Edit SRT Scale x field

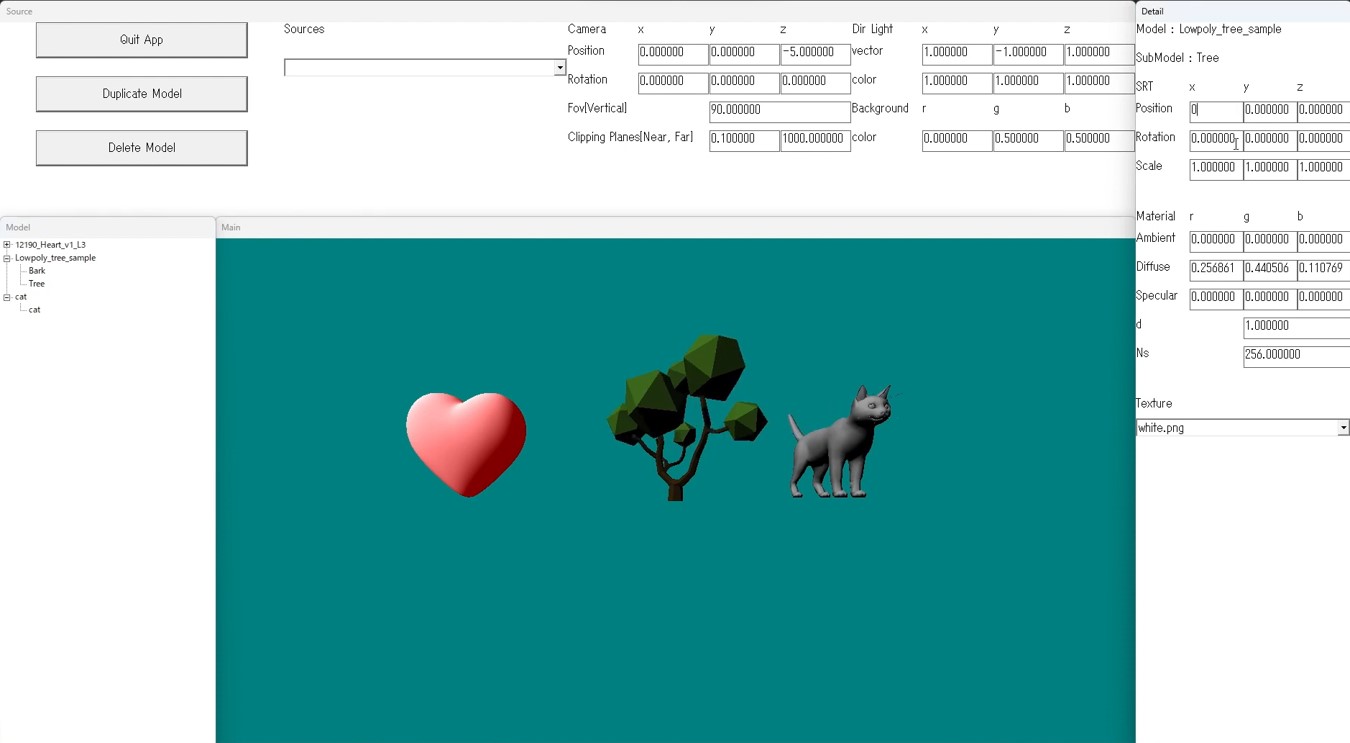(1216, 169)
